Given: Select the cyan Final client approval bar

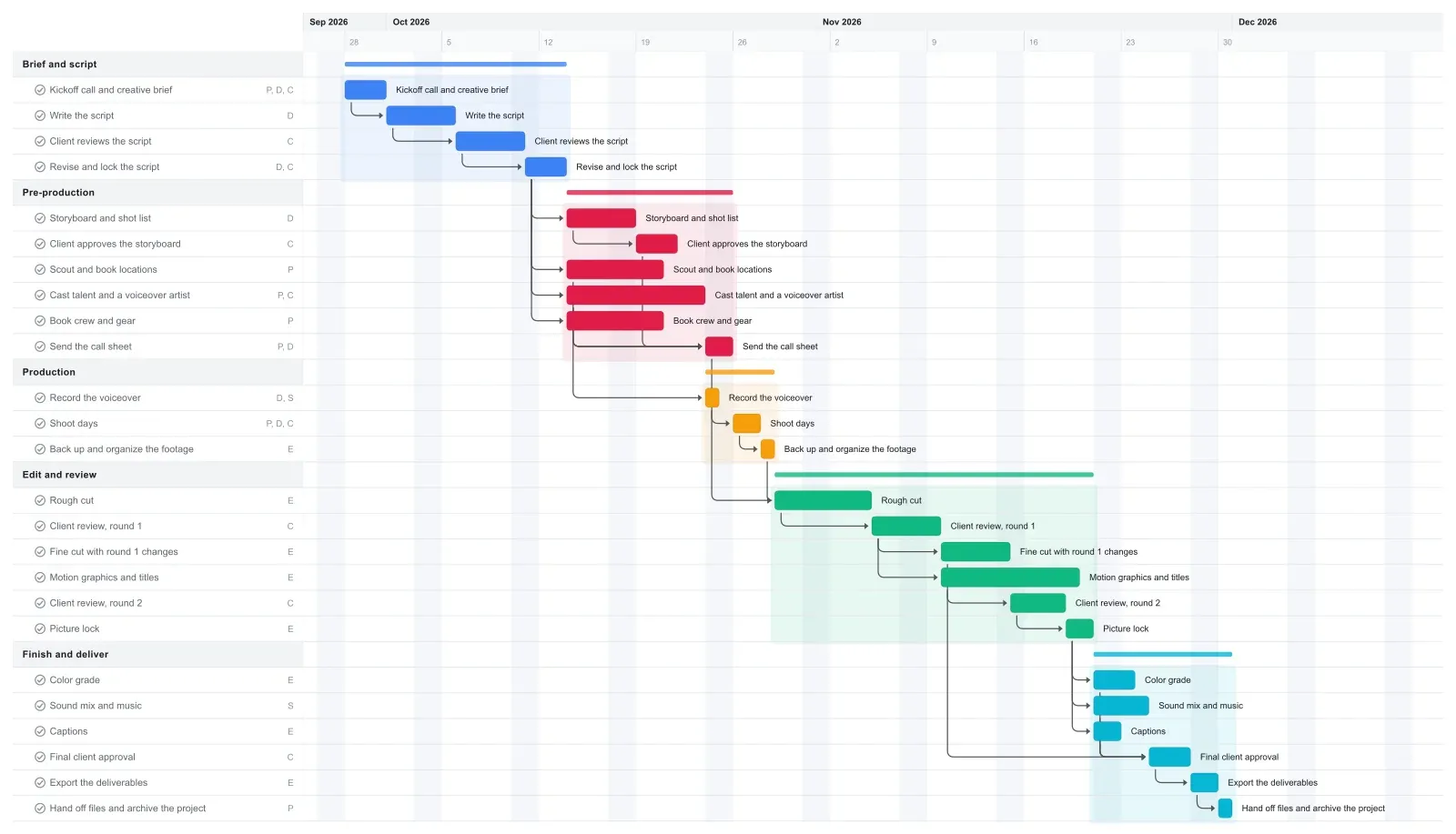Looking at the screenshot, I should 1169,757.
